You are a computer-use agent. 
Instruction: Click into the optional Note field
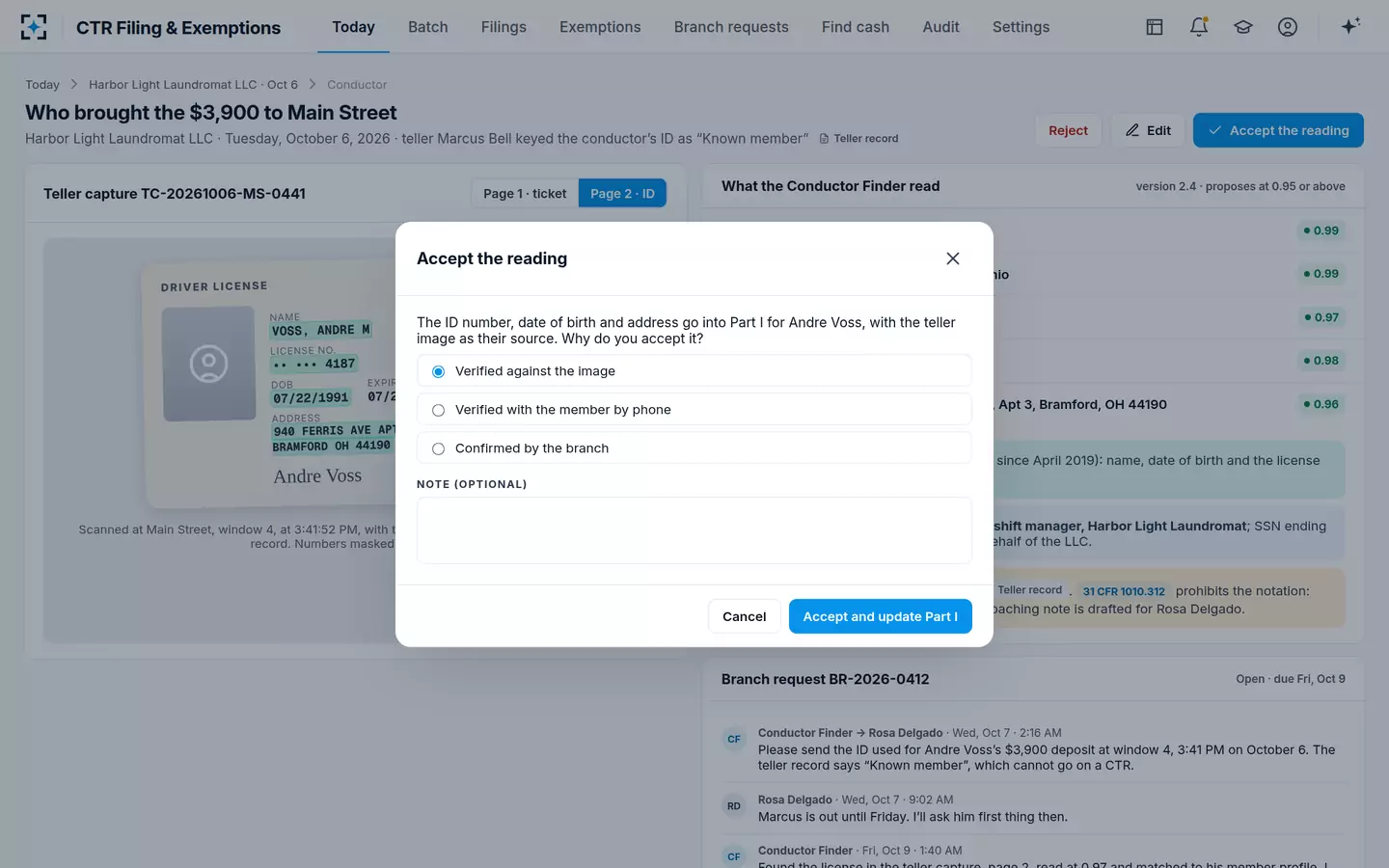(694, 530)
